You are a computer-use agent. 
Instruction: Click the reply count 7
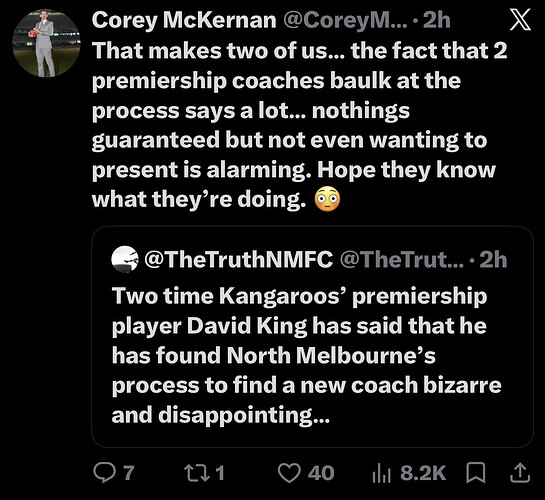point(128,473)
